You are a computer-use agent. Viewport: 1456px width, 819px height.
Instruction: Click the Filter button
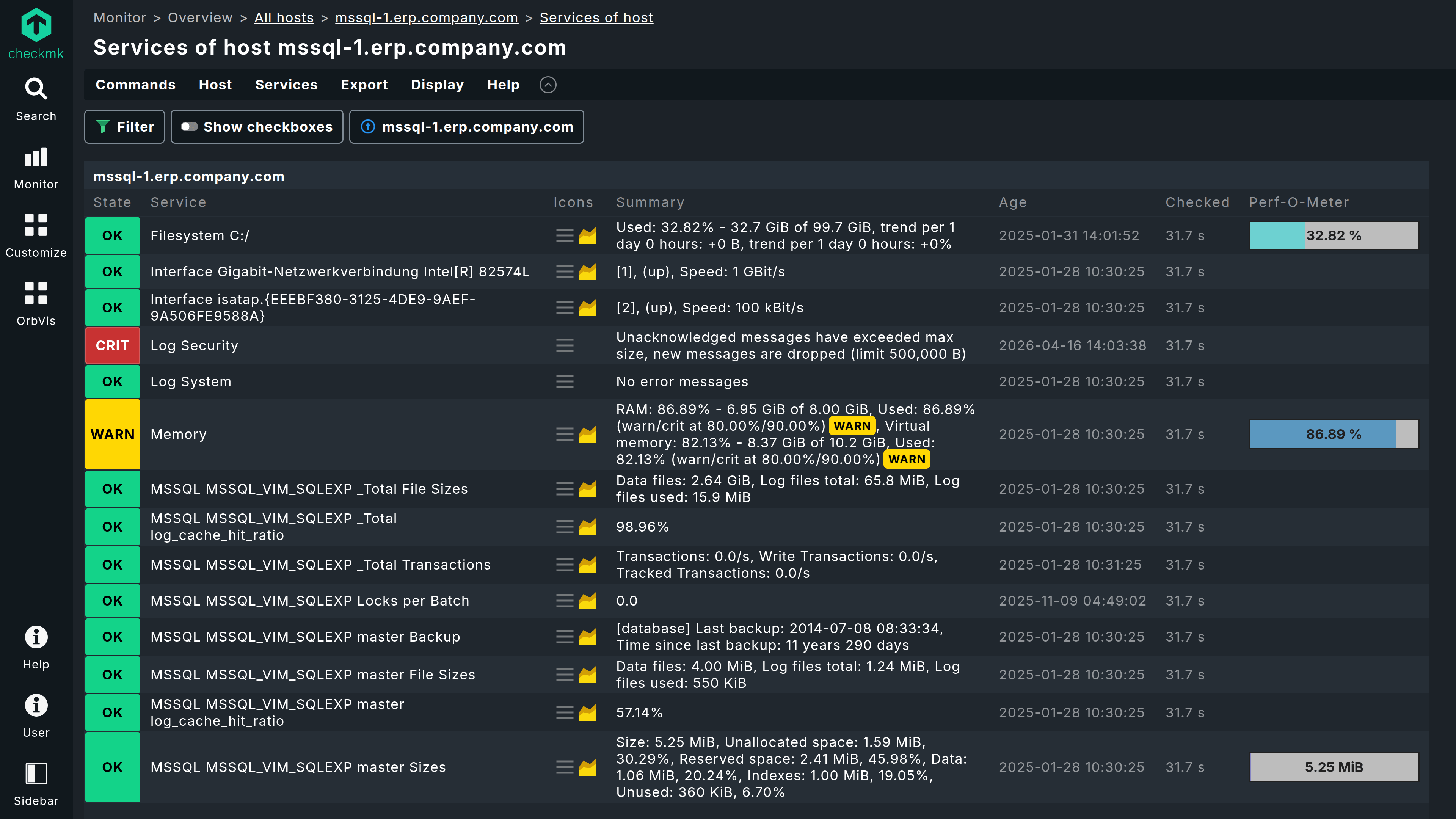(124, 127)
